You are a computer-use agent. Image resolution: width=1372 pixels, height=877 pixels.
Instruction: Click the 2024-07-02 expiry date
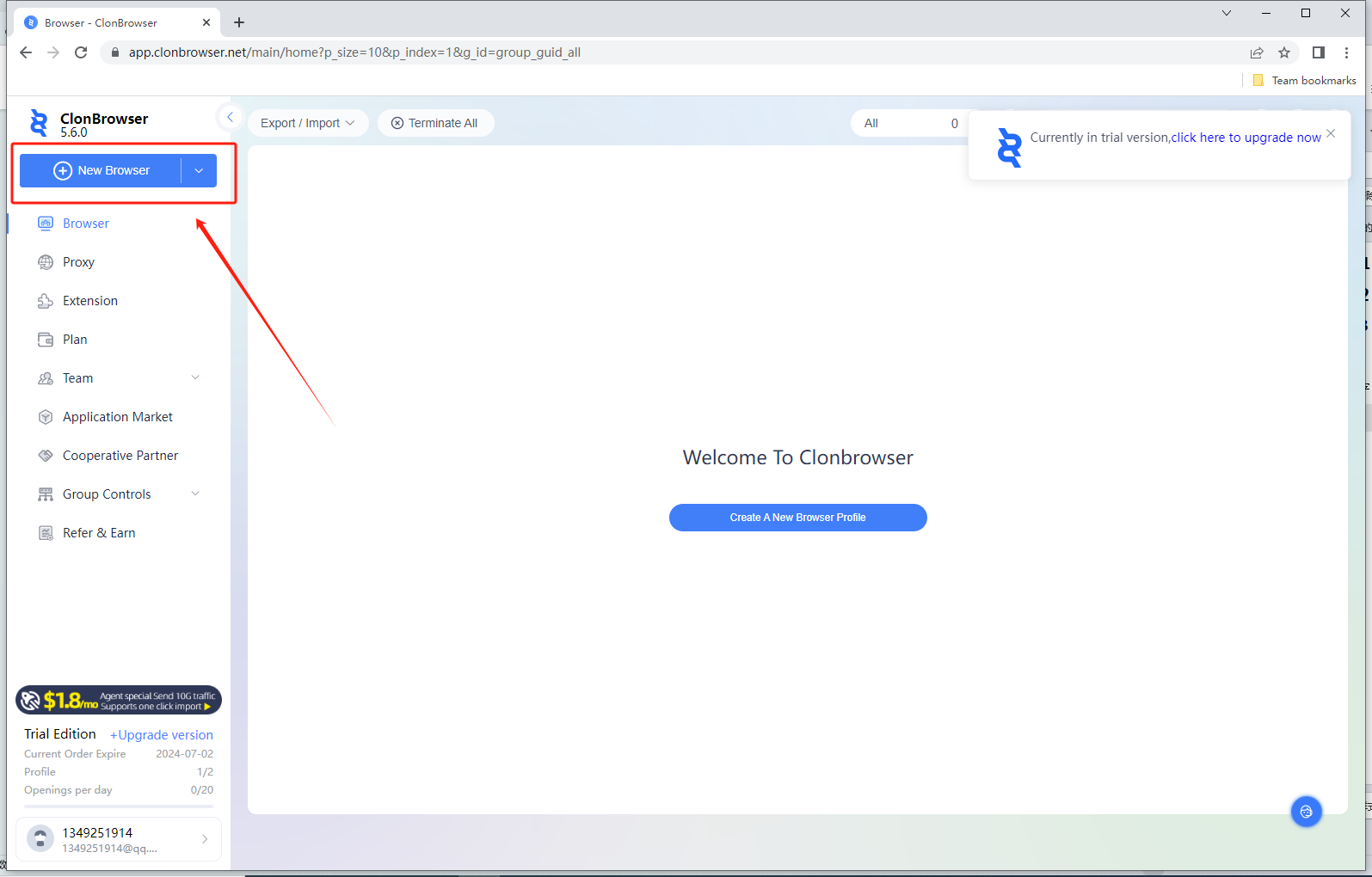[x=184, y=754]
